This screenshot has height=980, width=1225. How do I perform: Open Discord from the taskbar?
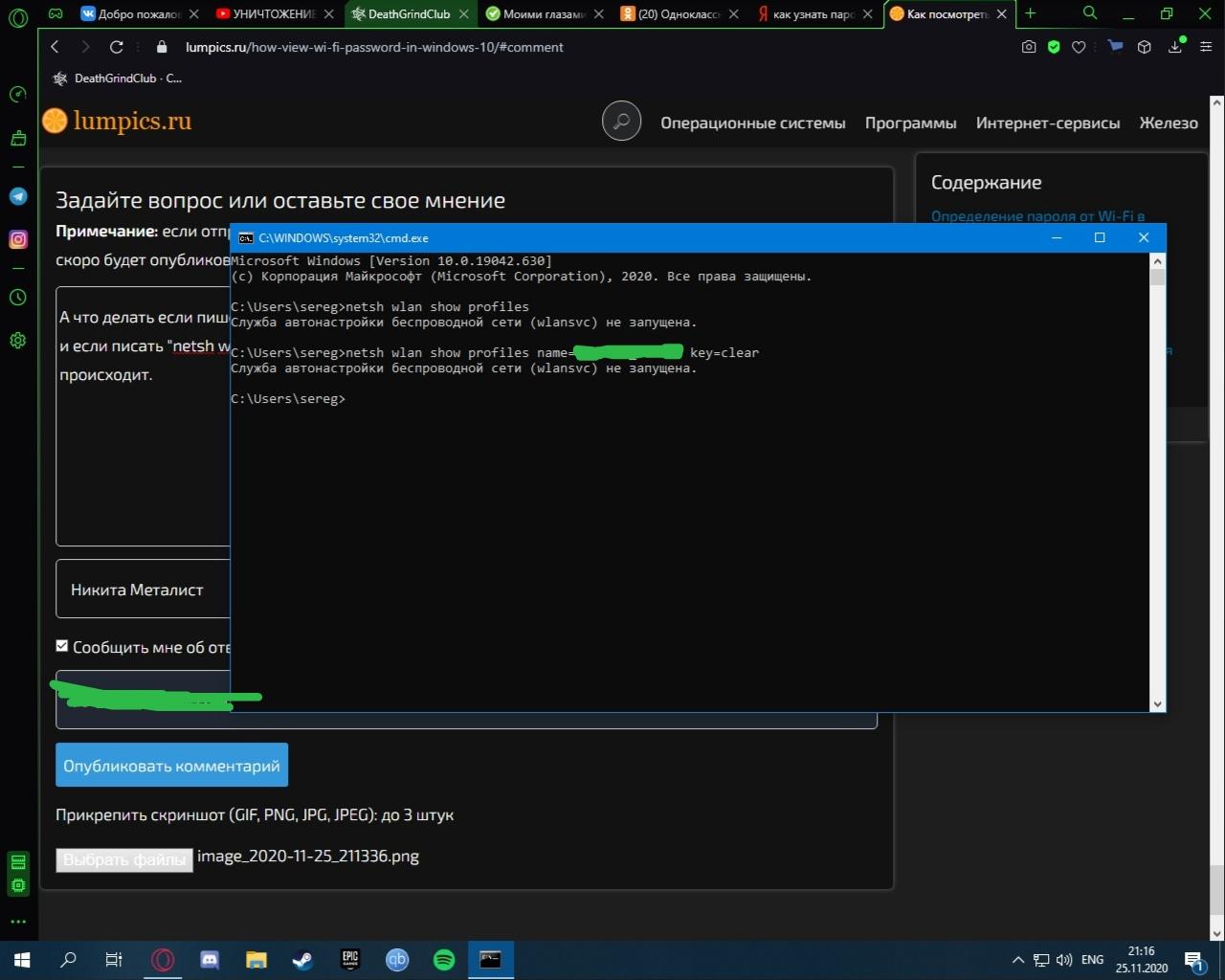coord(210,959)
